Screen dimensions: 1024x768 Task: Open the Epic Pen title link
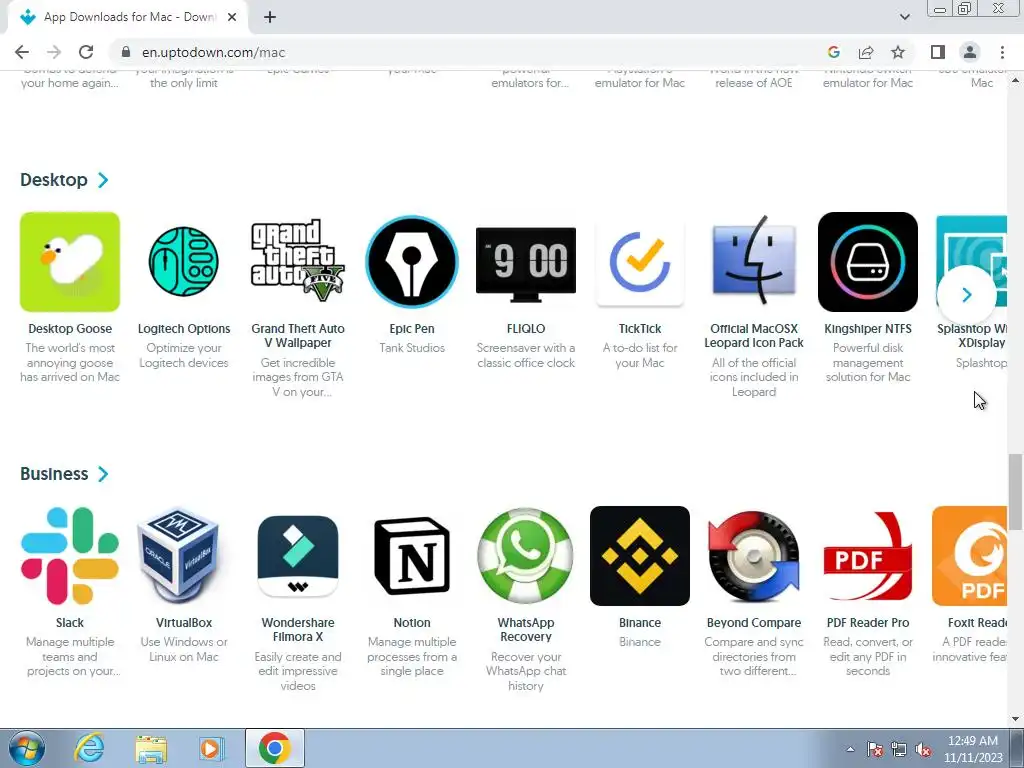coord(411,329)
